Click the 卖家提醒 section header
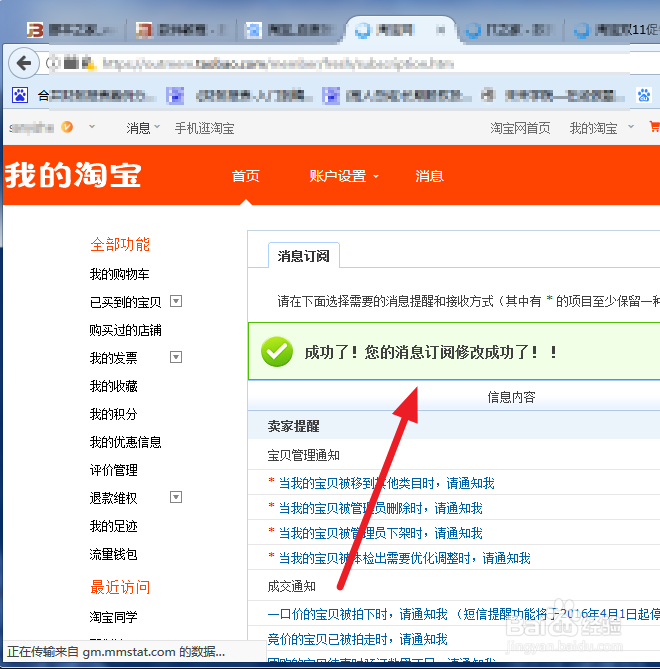 (294, 426)
